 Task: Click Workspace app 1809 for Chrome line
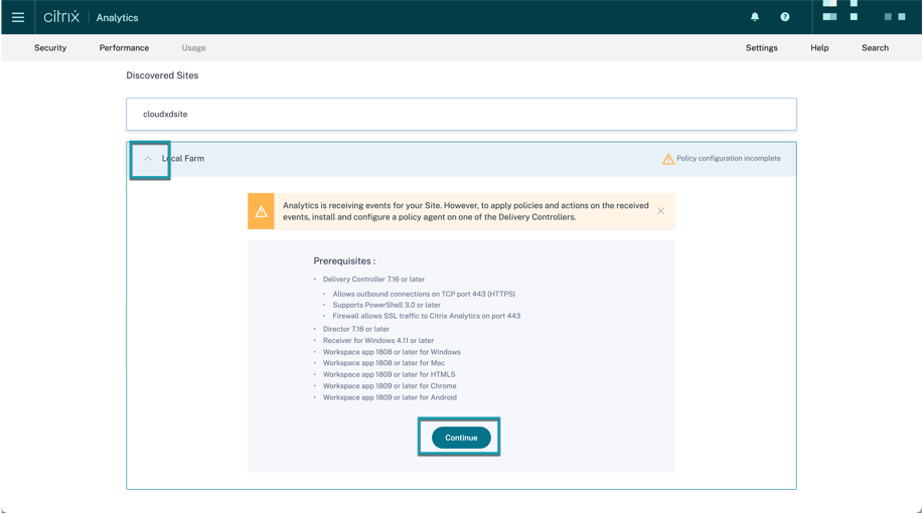tap(389, 386)
